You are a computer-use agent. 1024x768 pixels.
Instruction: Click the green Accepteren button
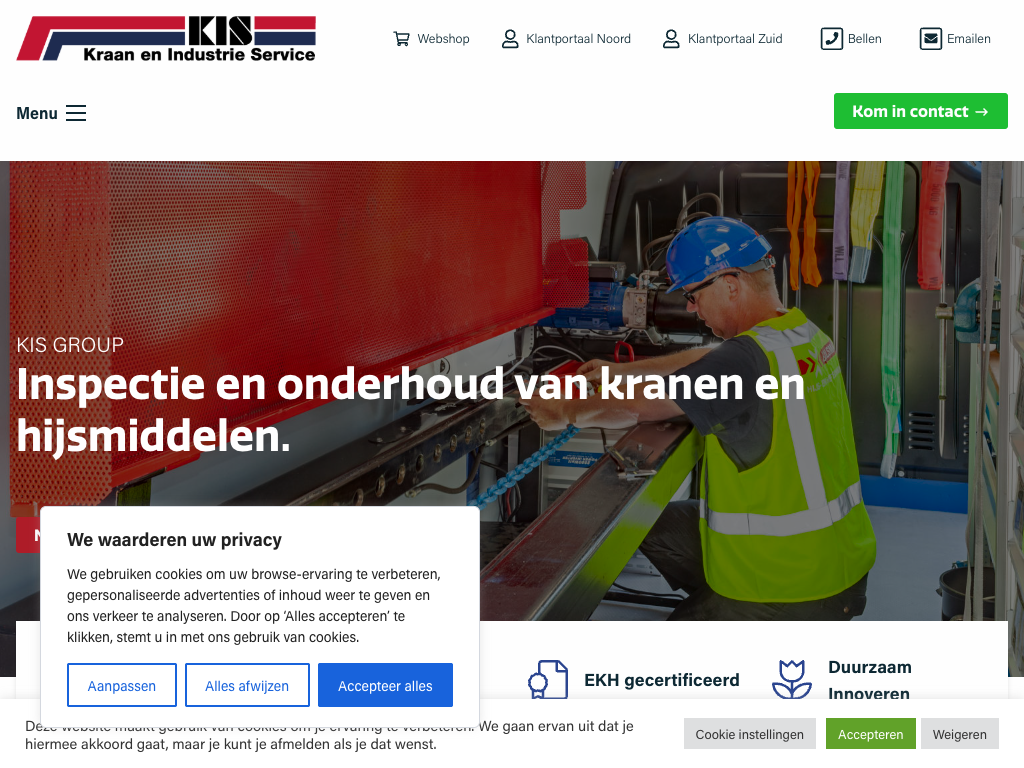point(871,734)
